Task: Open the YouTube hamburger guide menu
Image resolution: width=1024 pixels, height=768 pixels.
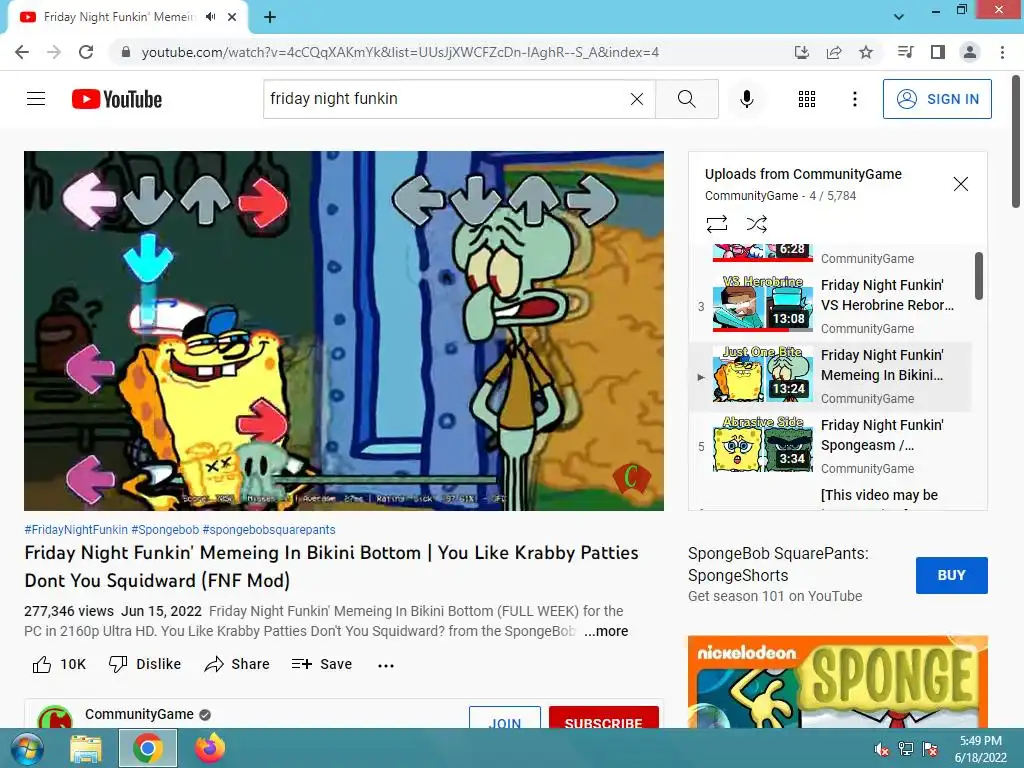Action: pos(36,99)
